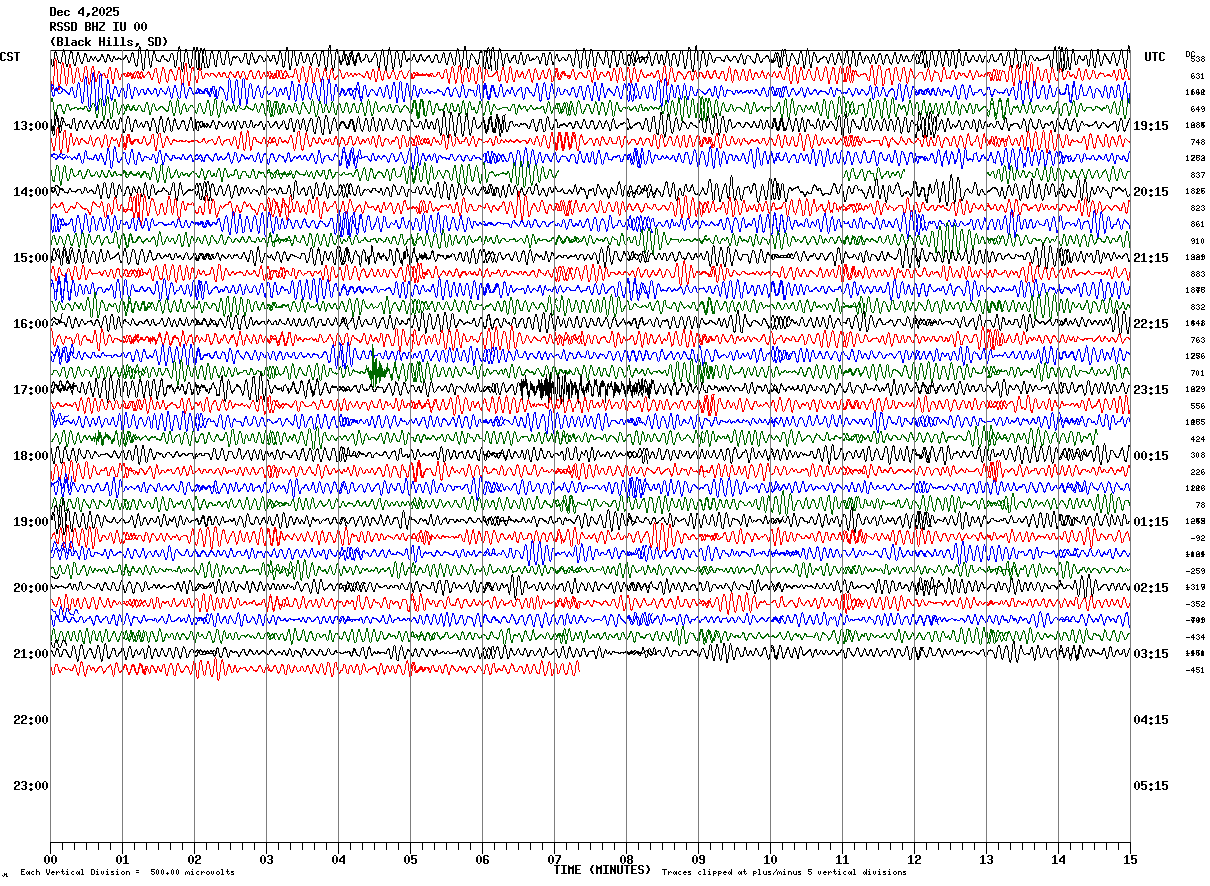Click the data gap in the green trace above 14:00
The image size is (1210, 886).
[700, 174]
